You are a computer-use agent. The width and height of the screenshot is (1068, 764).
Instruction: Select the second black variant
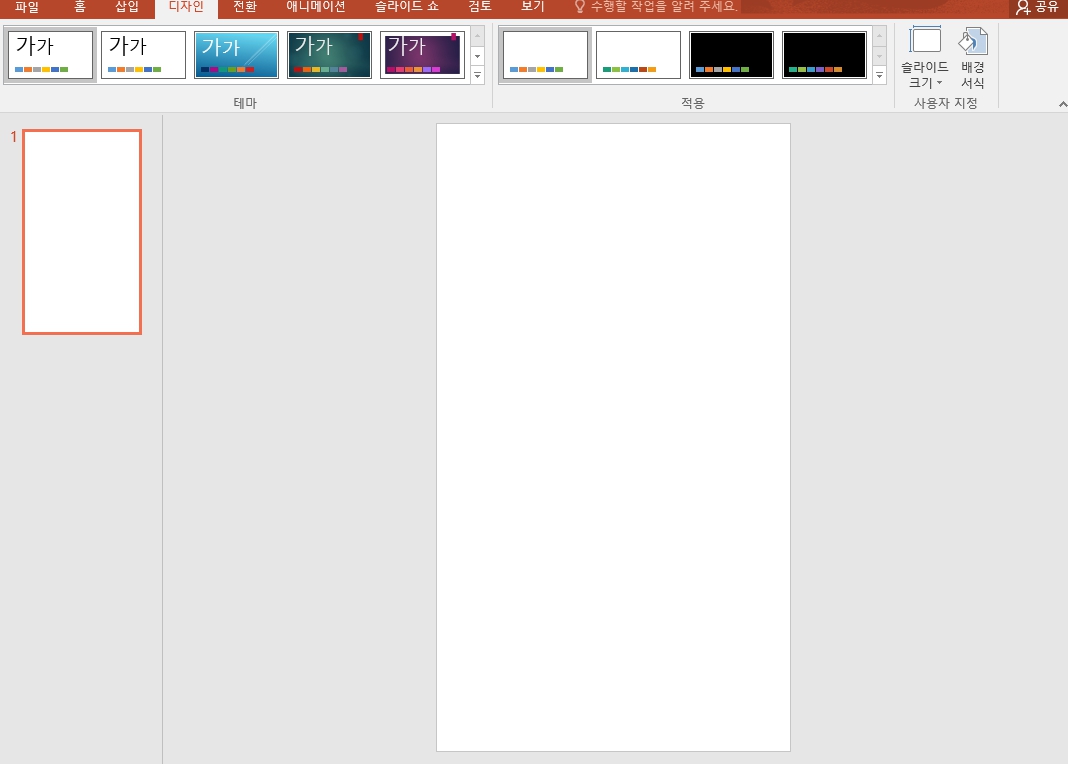pos(824,54)
